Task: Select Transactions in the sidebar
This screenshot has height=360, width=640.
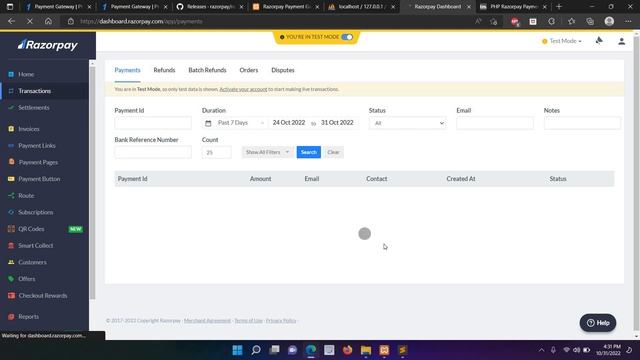Action: tap(35, 91)
